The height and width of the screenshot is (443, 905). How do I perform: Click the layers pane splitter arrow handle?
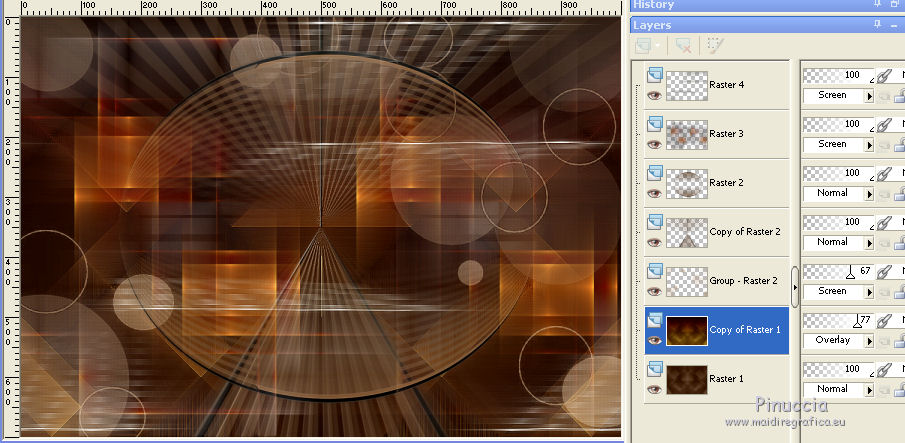[x=795, y=287]
